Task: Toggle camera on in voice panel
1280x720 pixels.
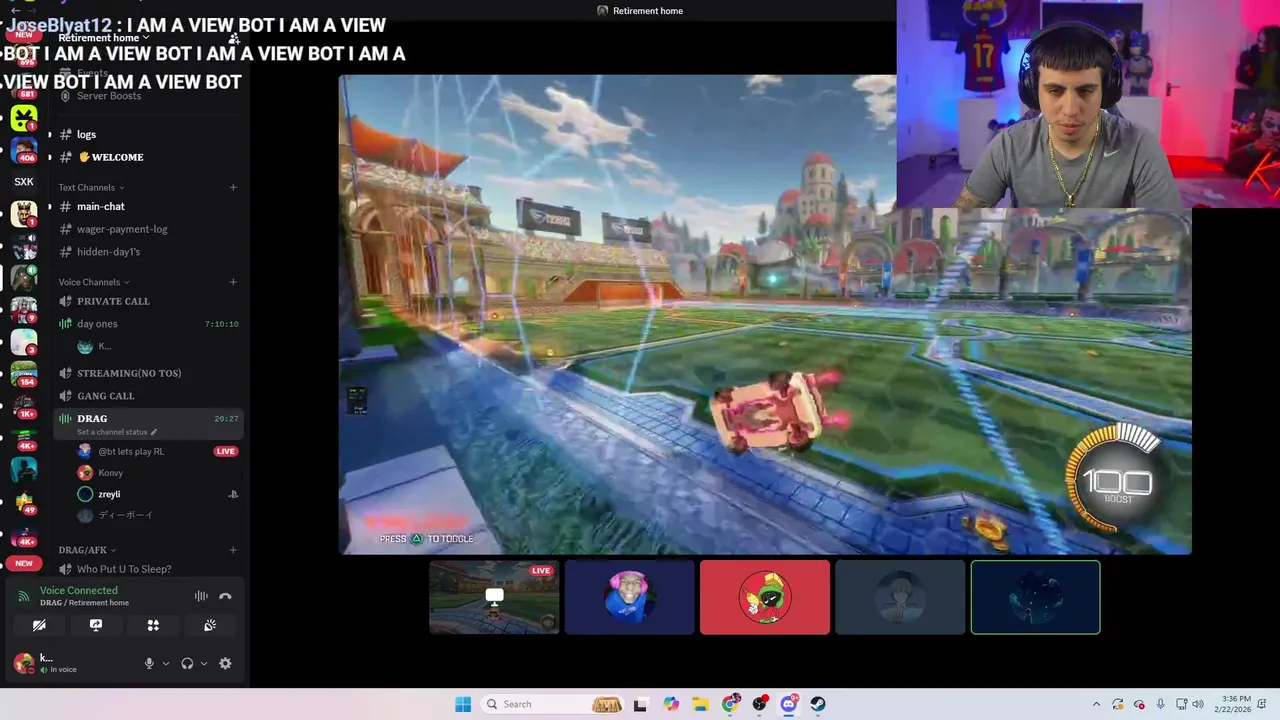Action: [39, 625]
